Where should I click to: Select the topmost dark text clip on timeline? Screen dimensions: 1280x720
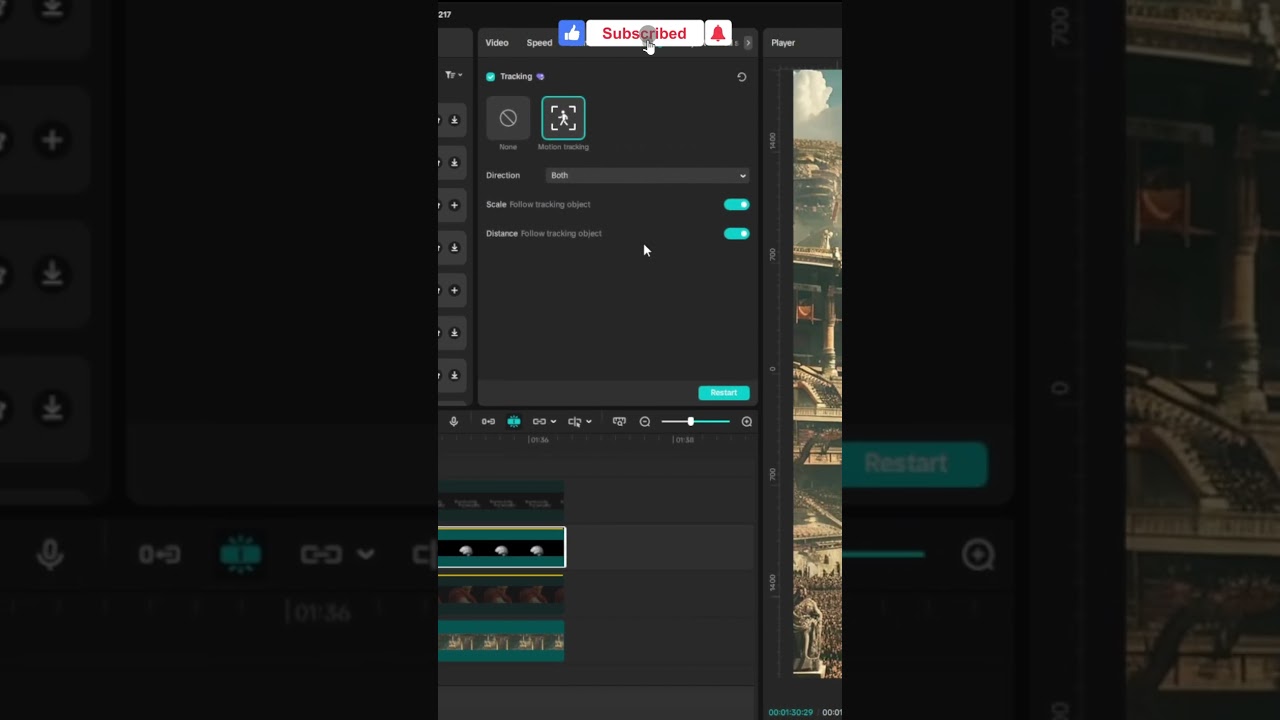(501, 500)
